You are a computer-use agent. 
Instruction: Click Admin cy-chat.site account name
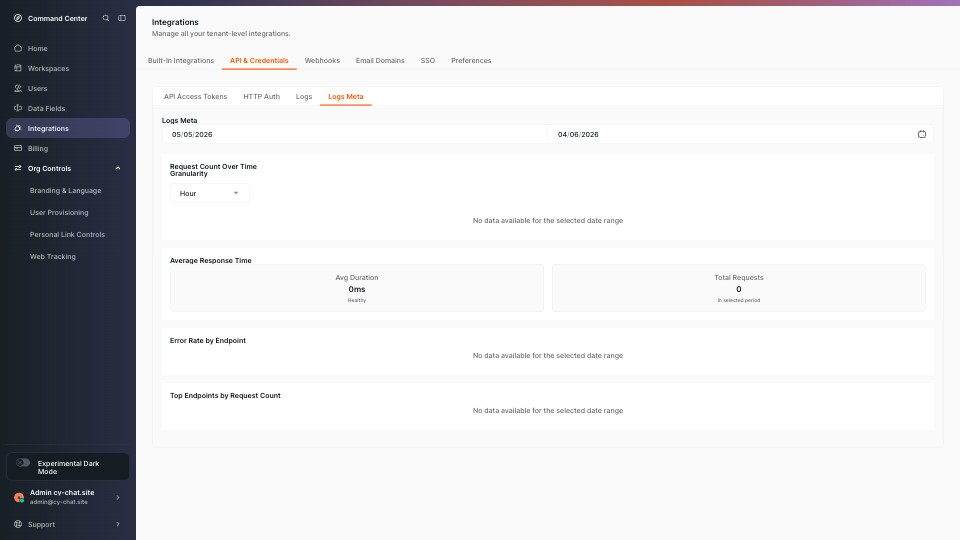[x=62, y=492]
